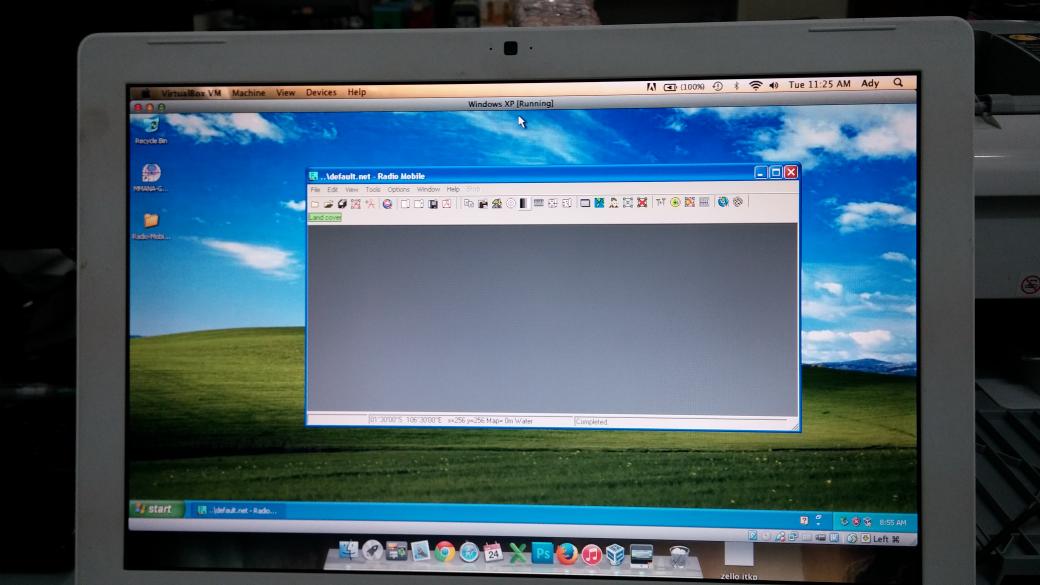1040x585 pixels.
Task: Click the black-white gradient toolbar icon
Action: (x=524, y=203)
